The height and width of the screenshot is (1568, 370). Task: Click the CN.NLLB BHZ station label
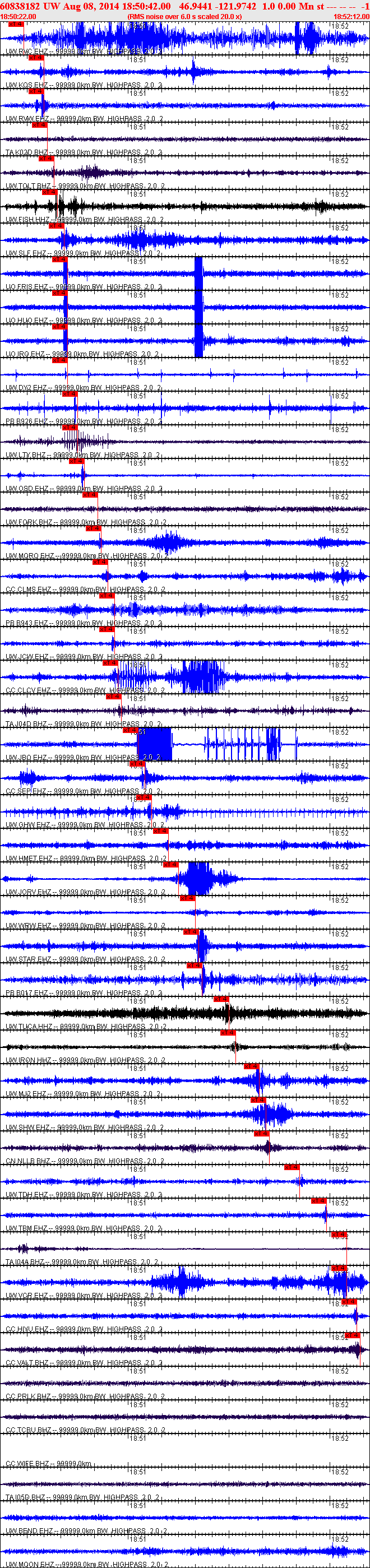28,1161
